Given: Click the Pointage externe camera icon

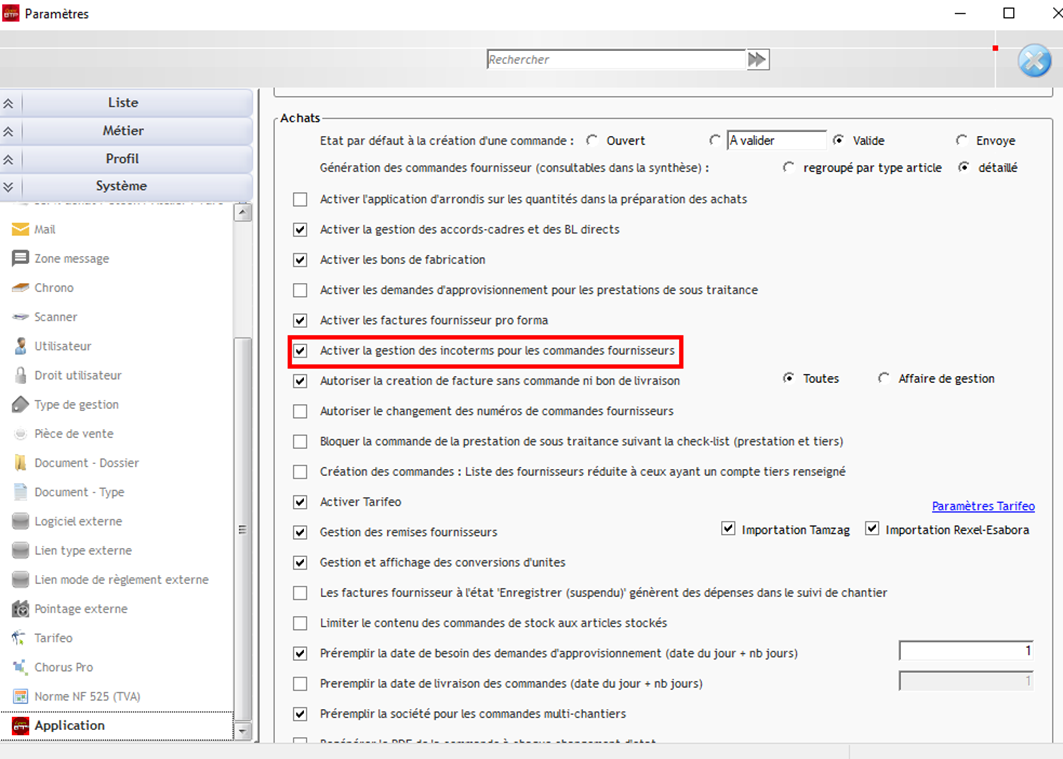Looking at the screenshot, I should point(20,609).
